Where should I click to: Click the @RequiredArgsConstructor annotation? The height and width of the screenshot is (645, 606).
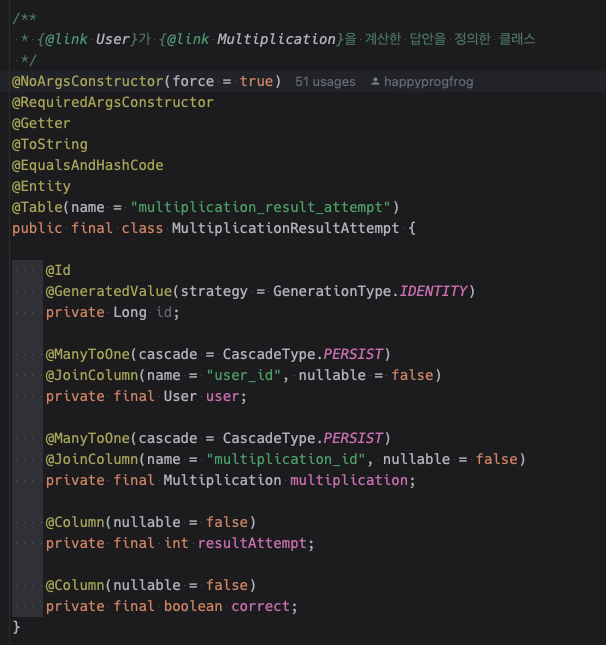click(113, 102)
